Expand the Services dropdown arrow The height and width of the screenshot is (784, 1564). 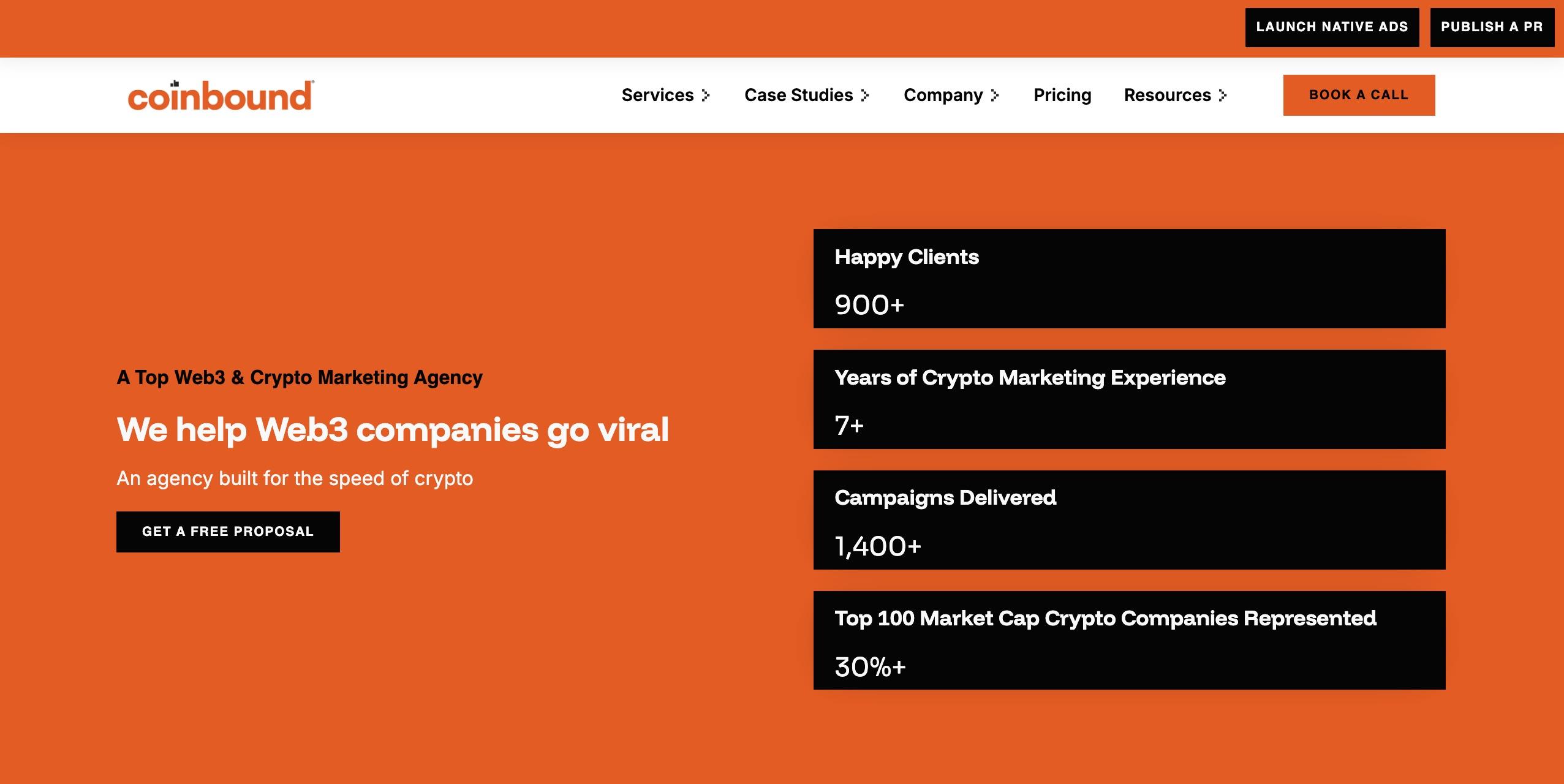706,96
